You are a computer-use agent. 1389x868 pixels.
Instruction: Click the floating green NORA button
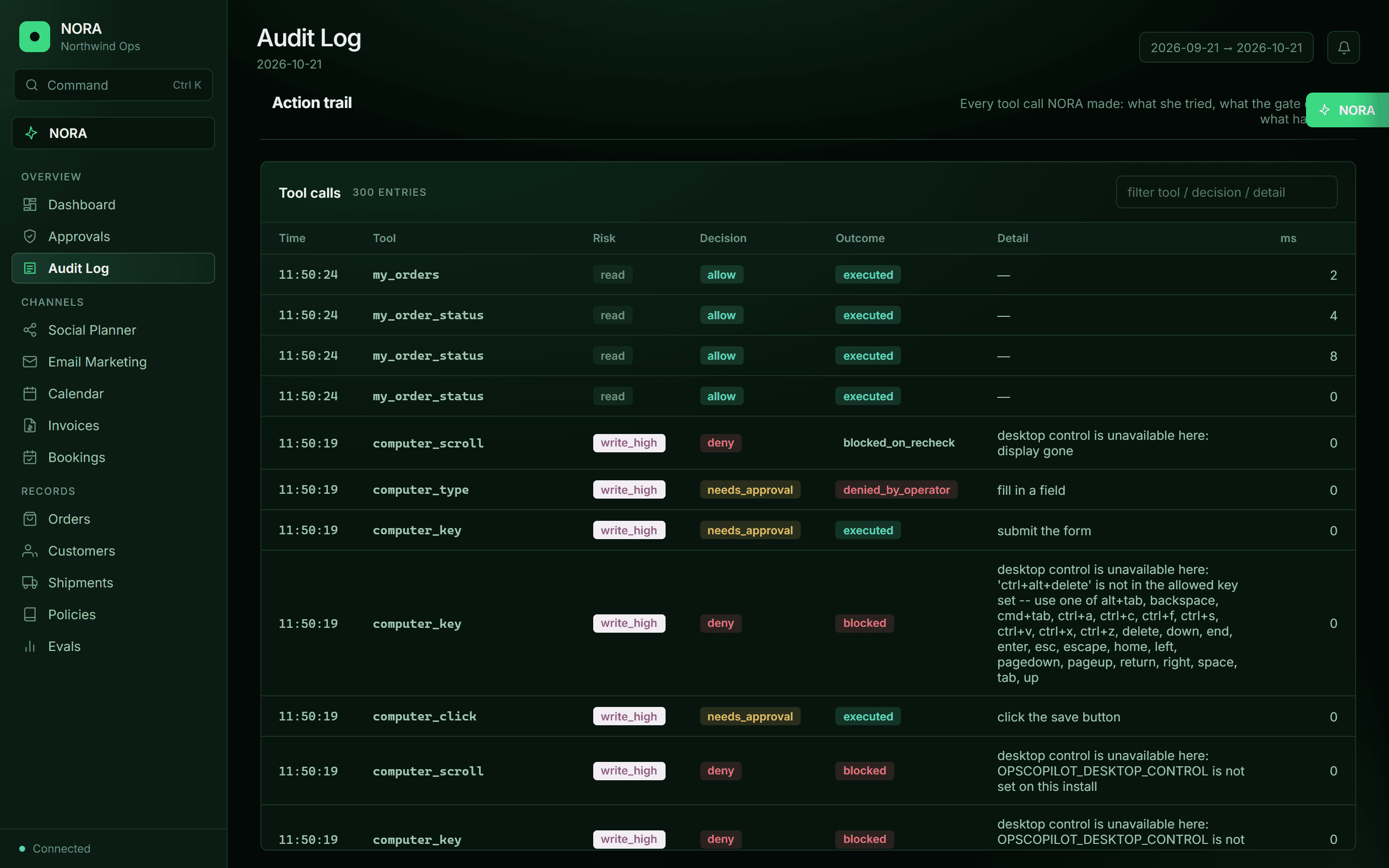(x=1347, y=110)
